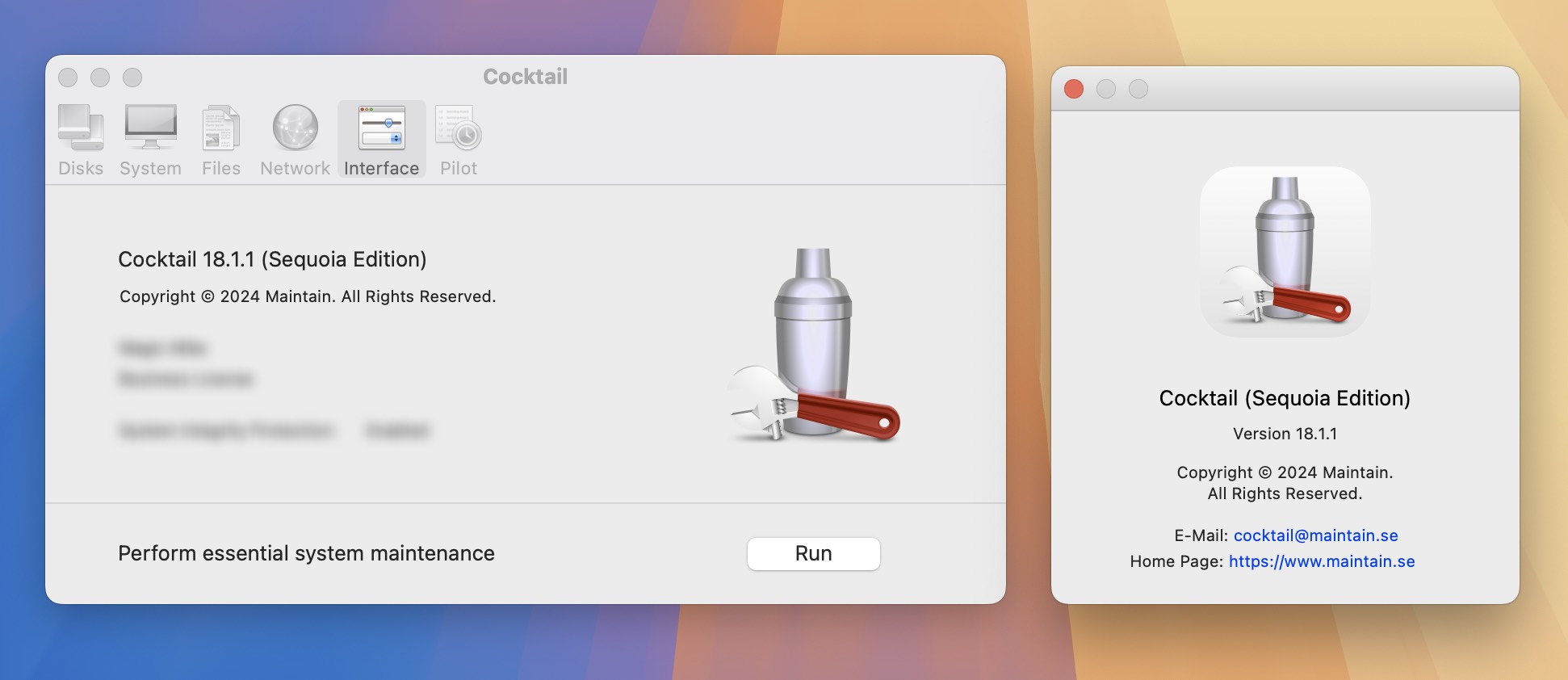Click the Cocktail app icon in About window

point(1285,251)
